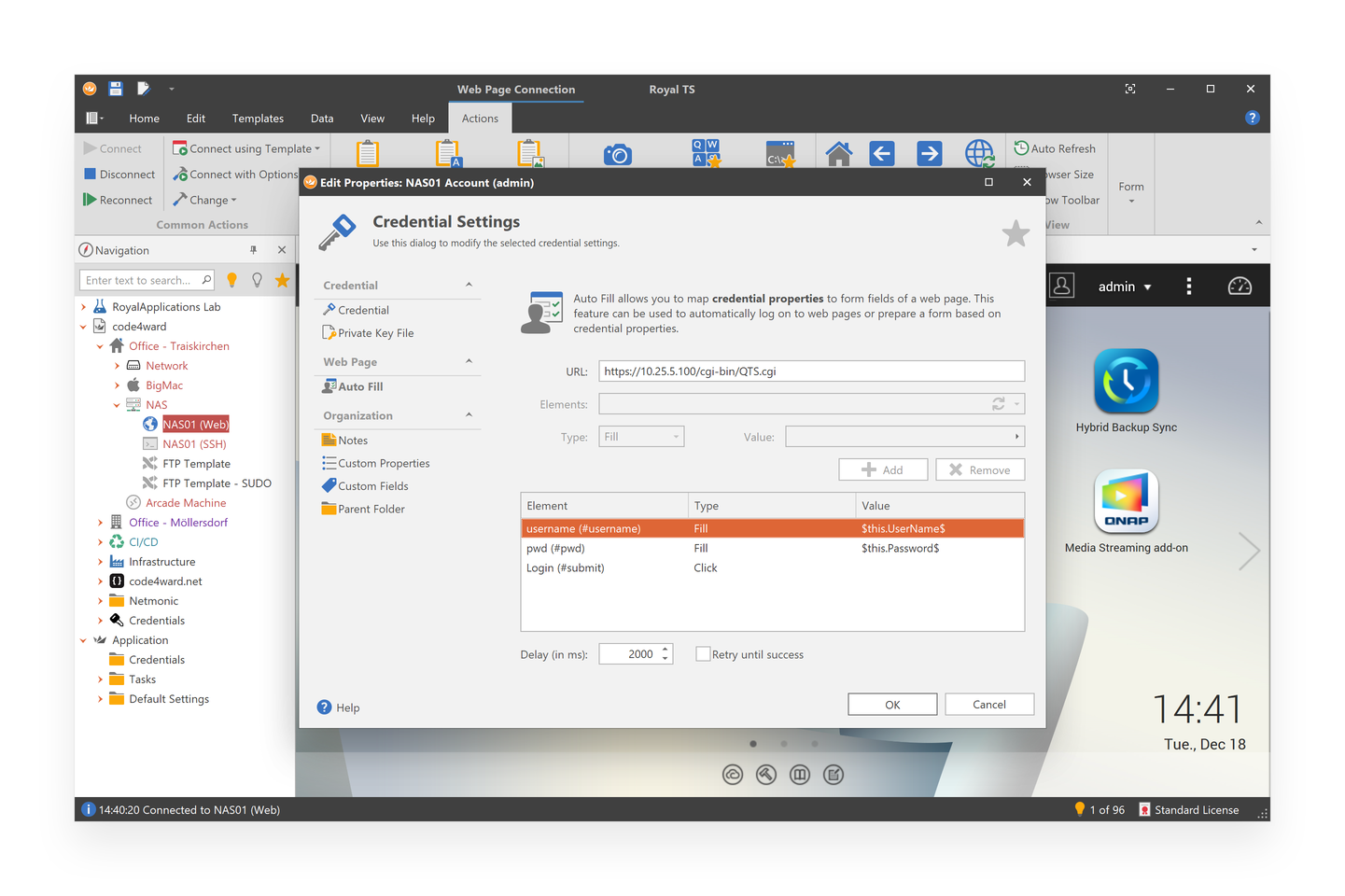Click the screenshot camera icon in ribbon

point(617,155)
